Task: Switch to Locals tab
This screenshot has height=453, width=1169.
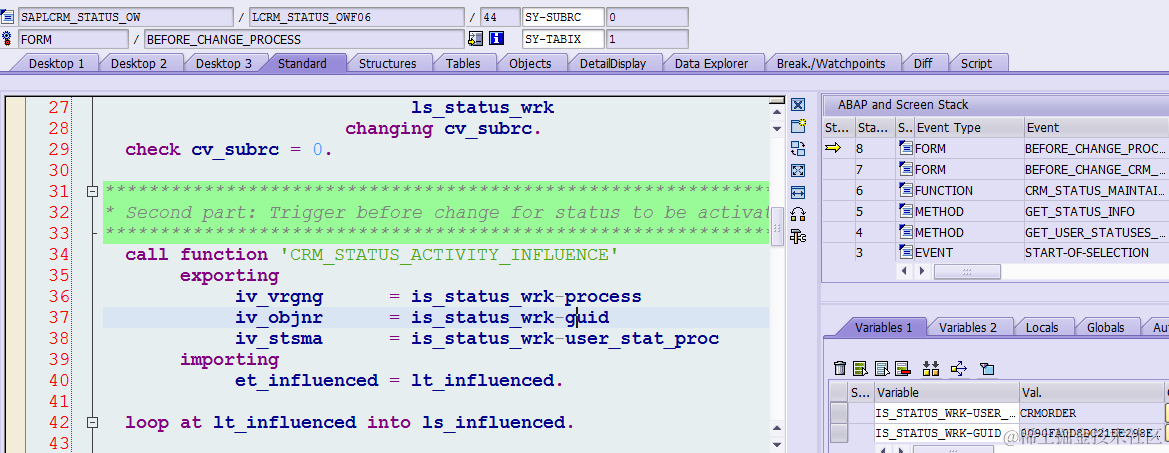Action: click(x=1042, y=327)
